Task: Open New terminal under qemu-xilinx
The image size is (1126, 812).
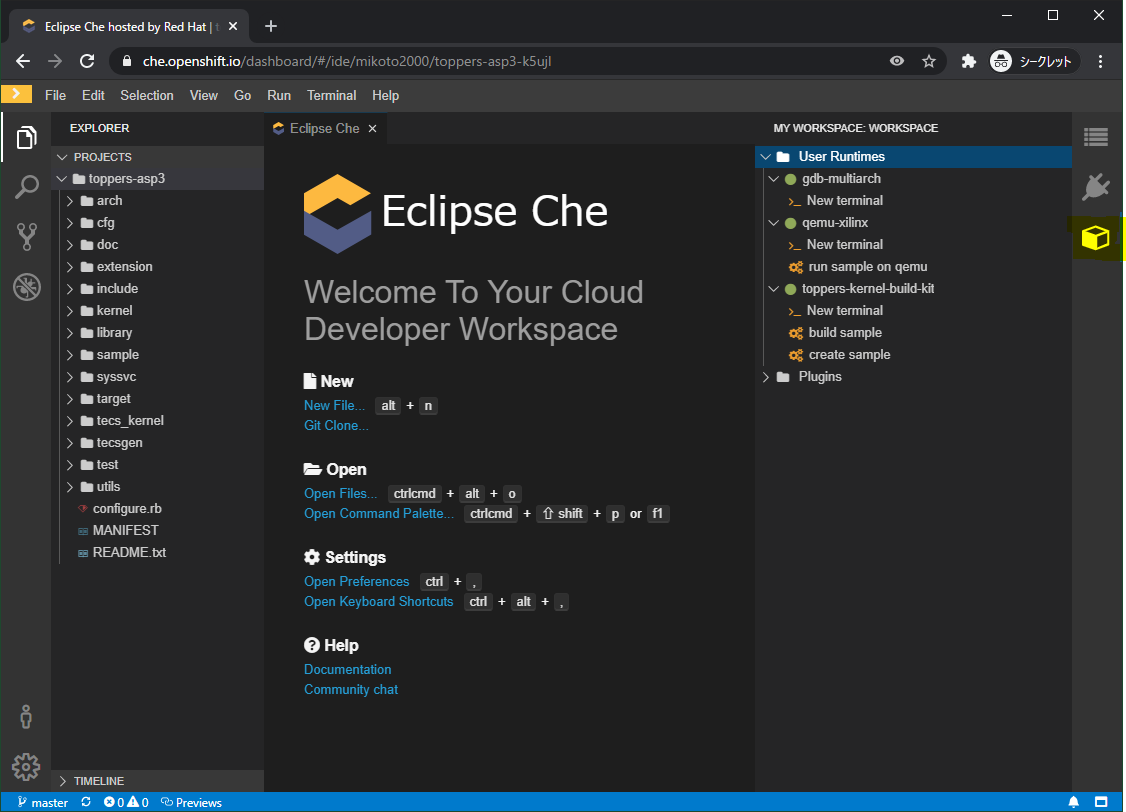Action: (x=844, y=244)
